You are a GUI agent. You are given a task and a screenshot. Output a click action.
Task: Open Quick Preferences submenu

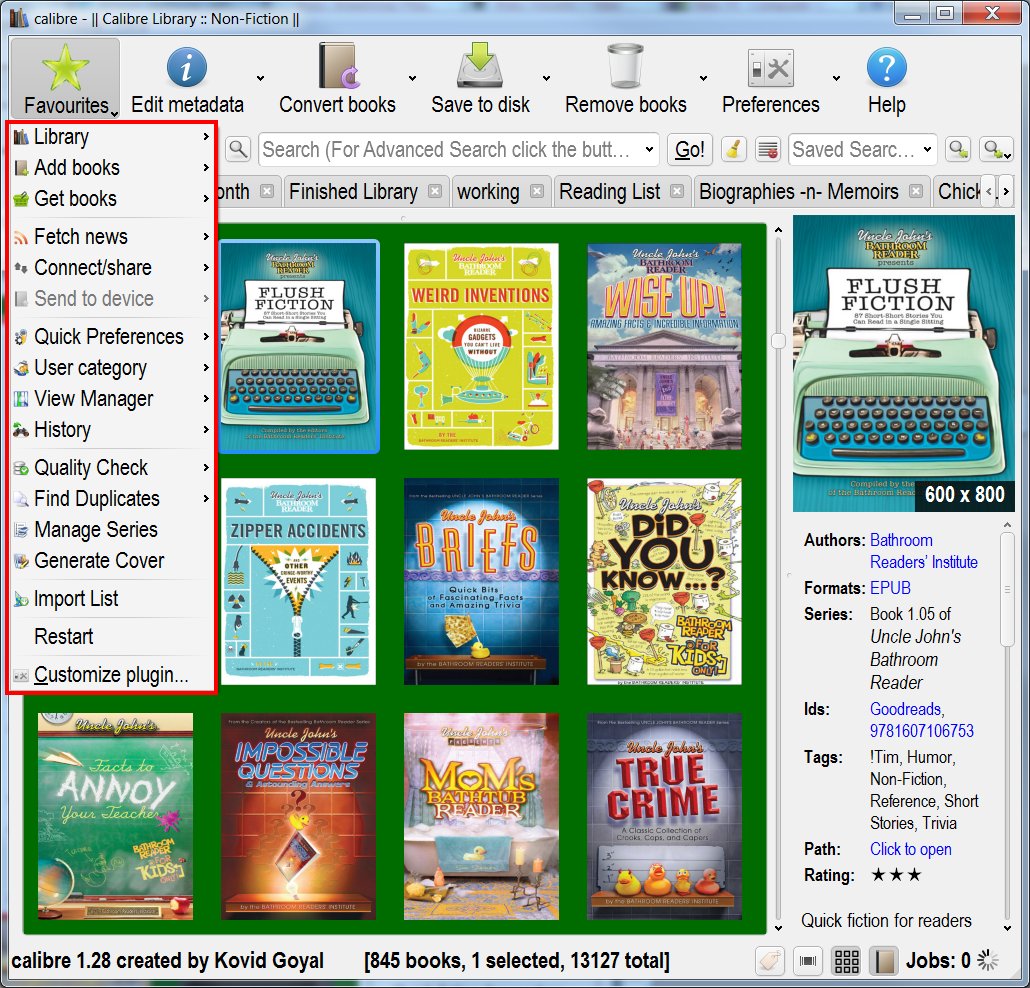(112, 336)
